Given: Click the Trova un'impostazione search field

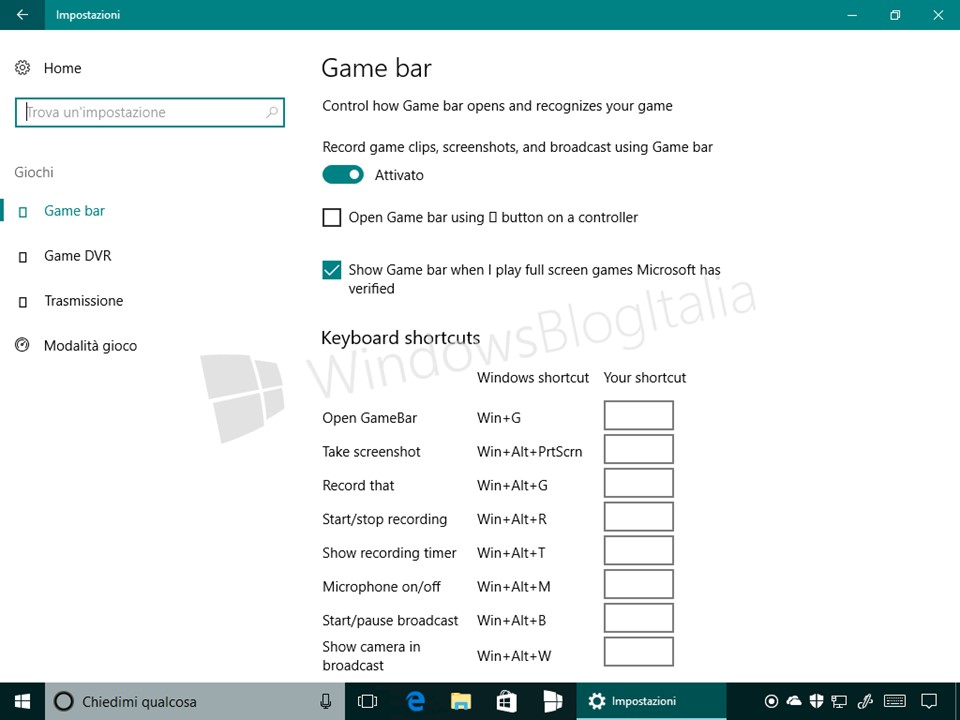Looking at the screenshot, I should point(150,112).
